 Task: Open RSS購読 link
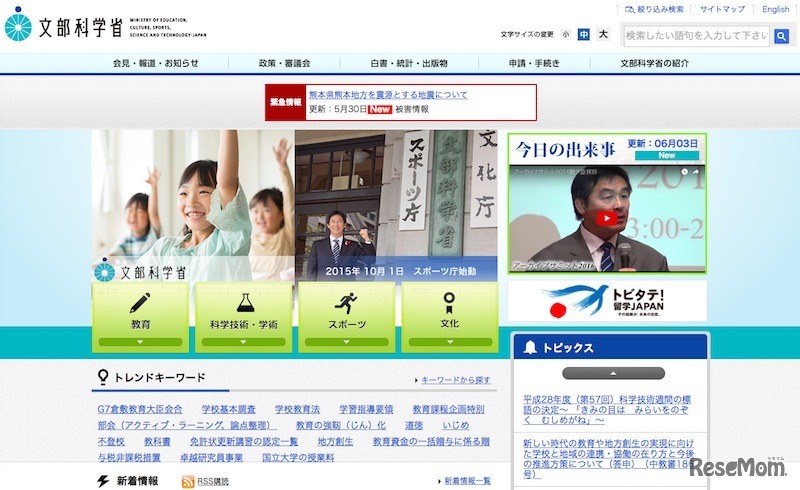(213, 481)
